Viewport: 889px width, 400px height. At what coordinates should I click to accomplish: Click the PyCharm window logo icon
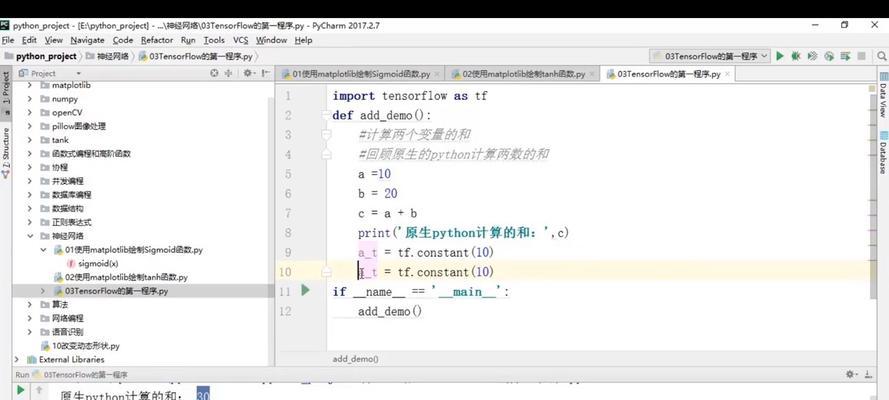tap(5, 25)
